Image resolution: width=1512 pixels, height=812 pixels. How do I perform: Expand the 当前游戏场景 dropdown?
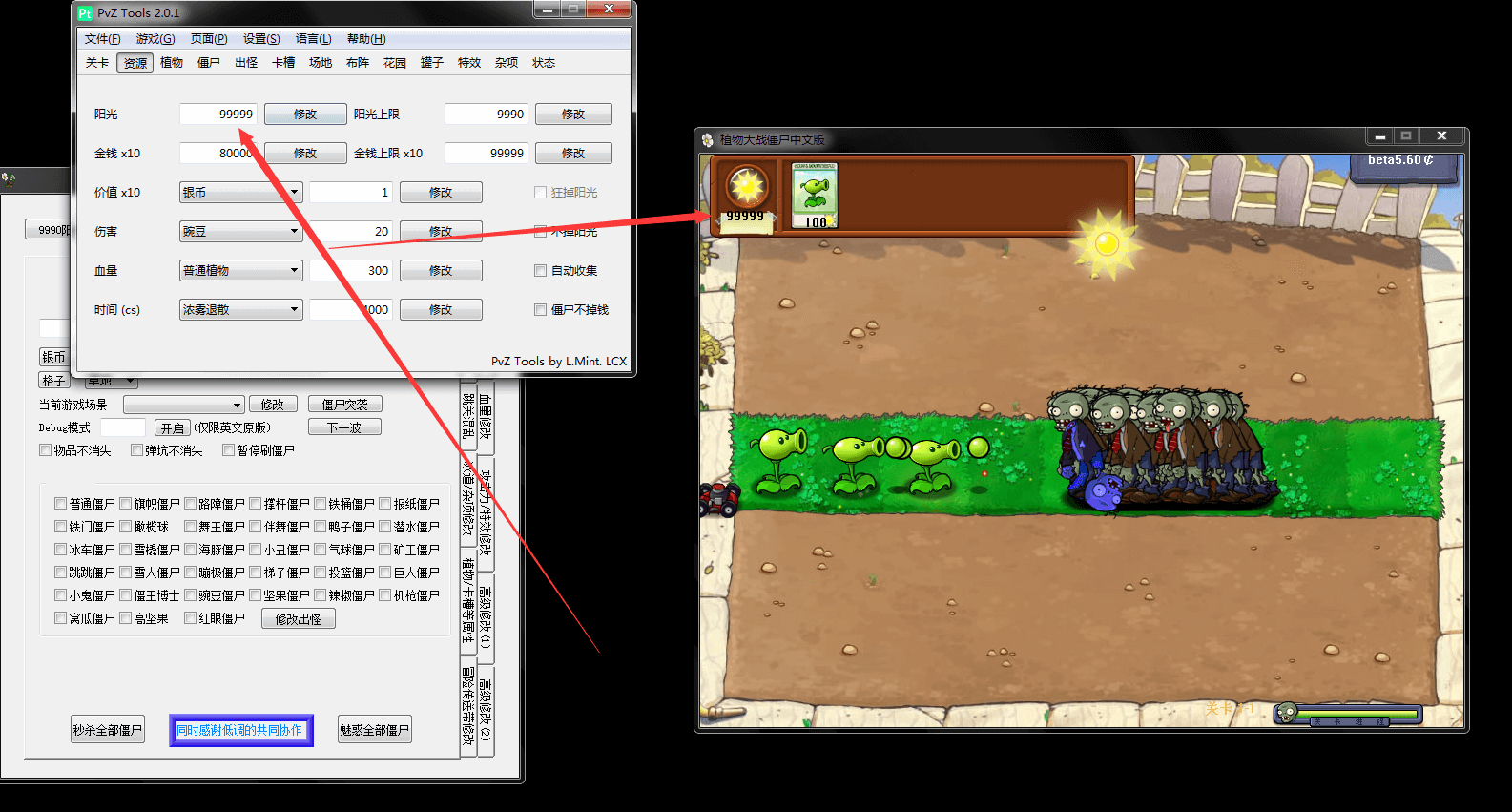click(x=184, y=405)
